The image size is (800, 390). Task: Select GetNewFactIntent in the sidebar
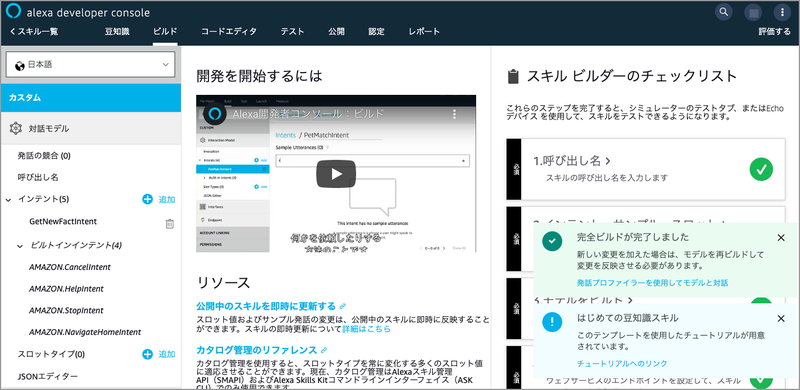click(63, 222)
